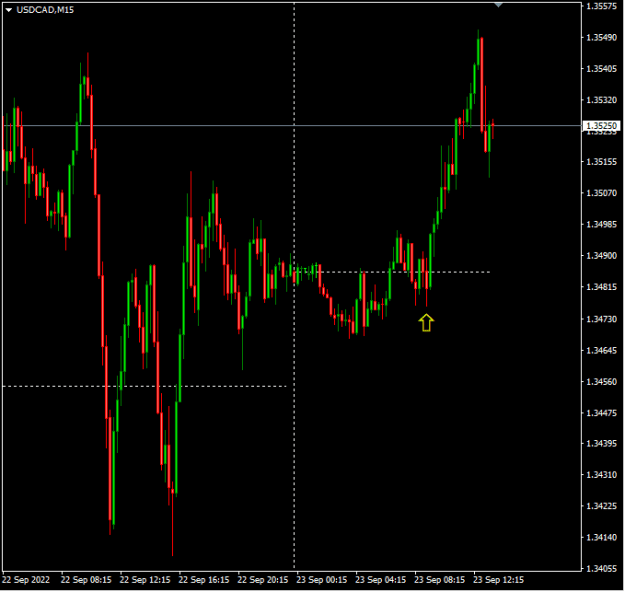
Task: Click the chart shift triangle marker at top
Action: pos(498,5)
